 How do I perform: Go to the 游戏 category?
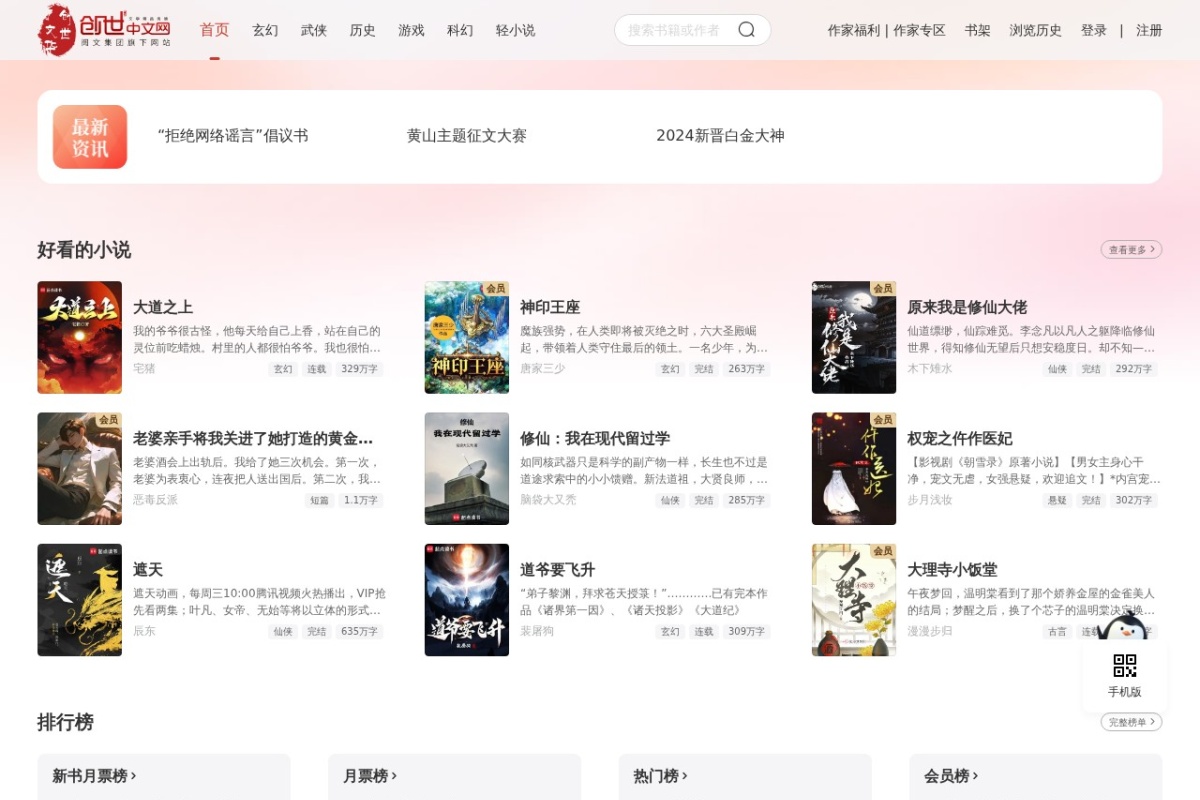point(412,30)
